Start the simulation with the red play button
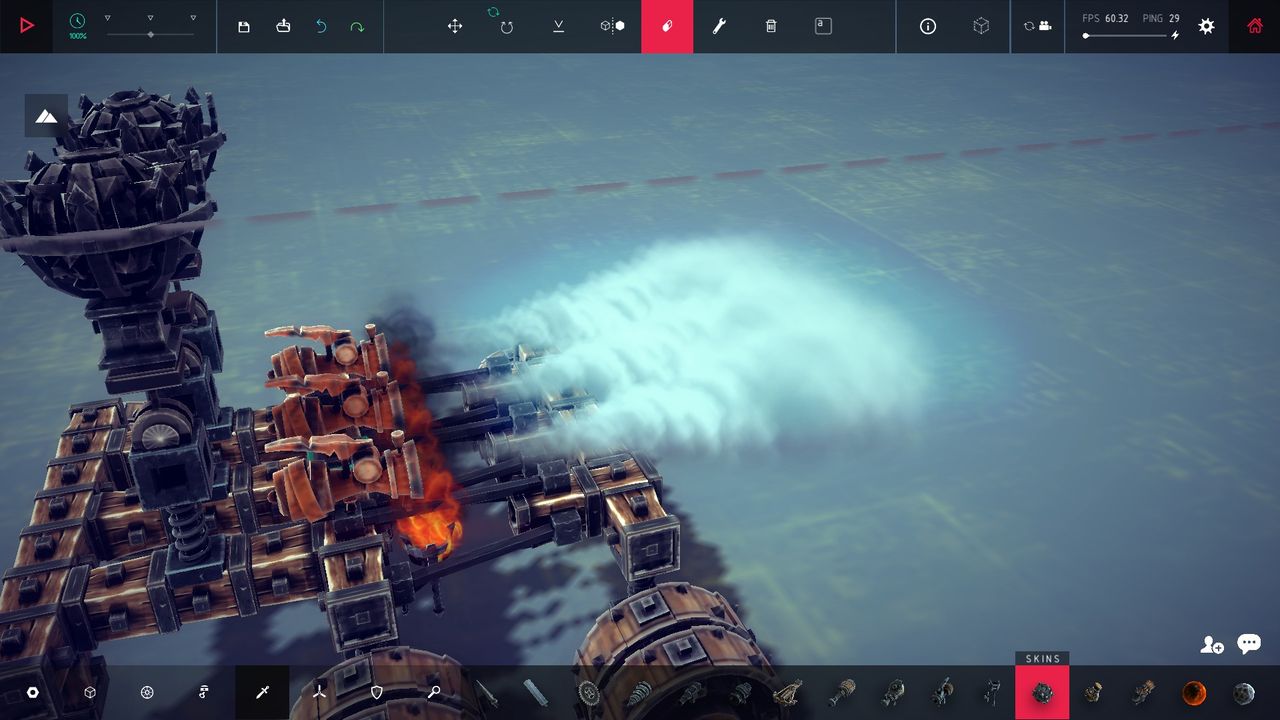Viewport: 1280px width, 720px height. pos(27,26)
